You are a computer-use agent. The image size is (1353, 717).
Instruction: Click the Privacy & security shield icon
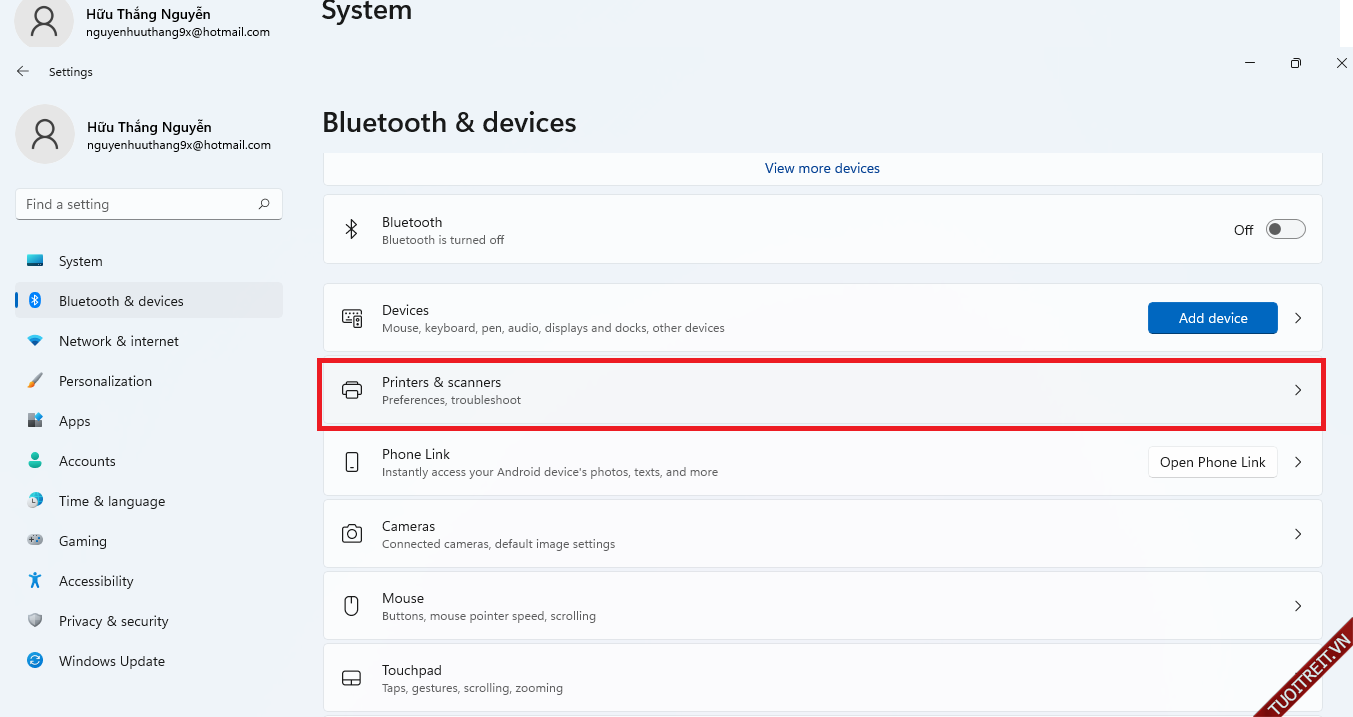[35, 621]
